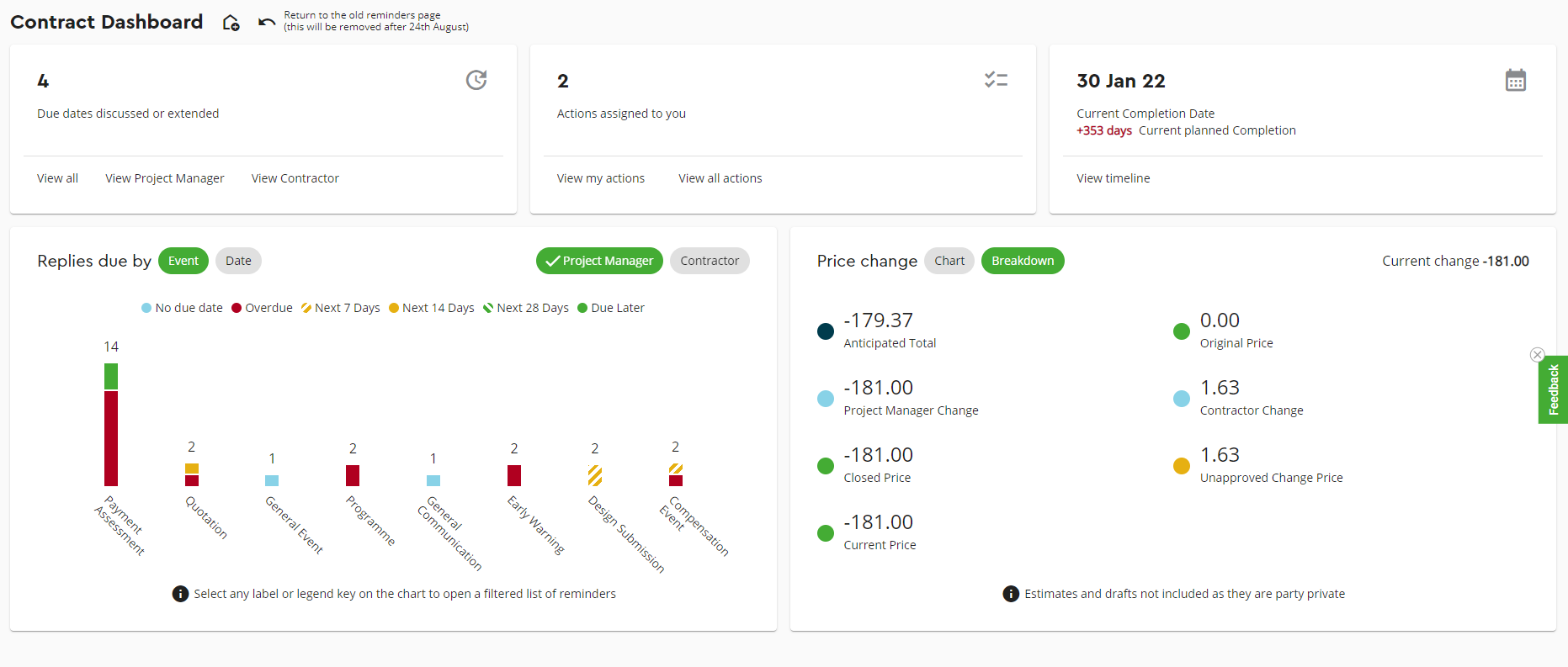1568x667 pixels.
Task: Click the checklist icon on actions card
Action: coord(996,80)
